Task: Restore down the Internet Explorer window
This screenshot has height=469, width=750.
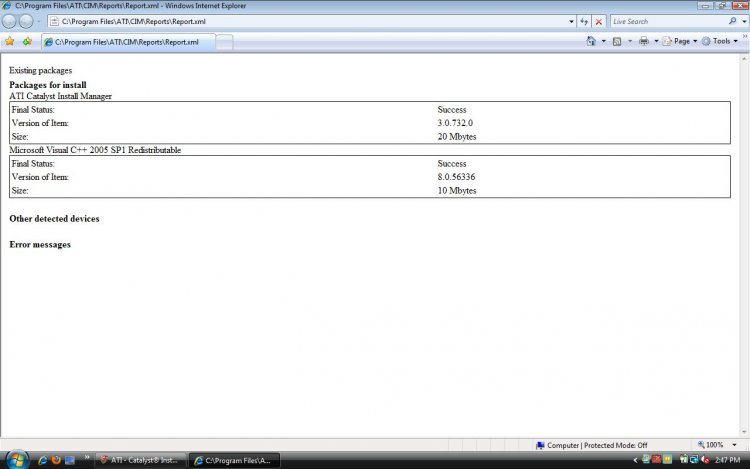Action: (x=722, y=6)
